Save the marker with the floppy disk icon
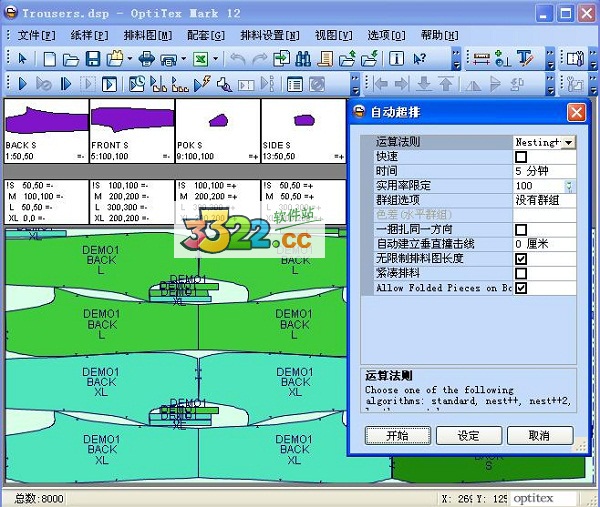The image size is (600, 507). tap(93, 59)
